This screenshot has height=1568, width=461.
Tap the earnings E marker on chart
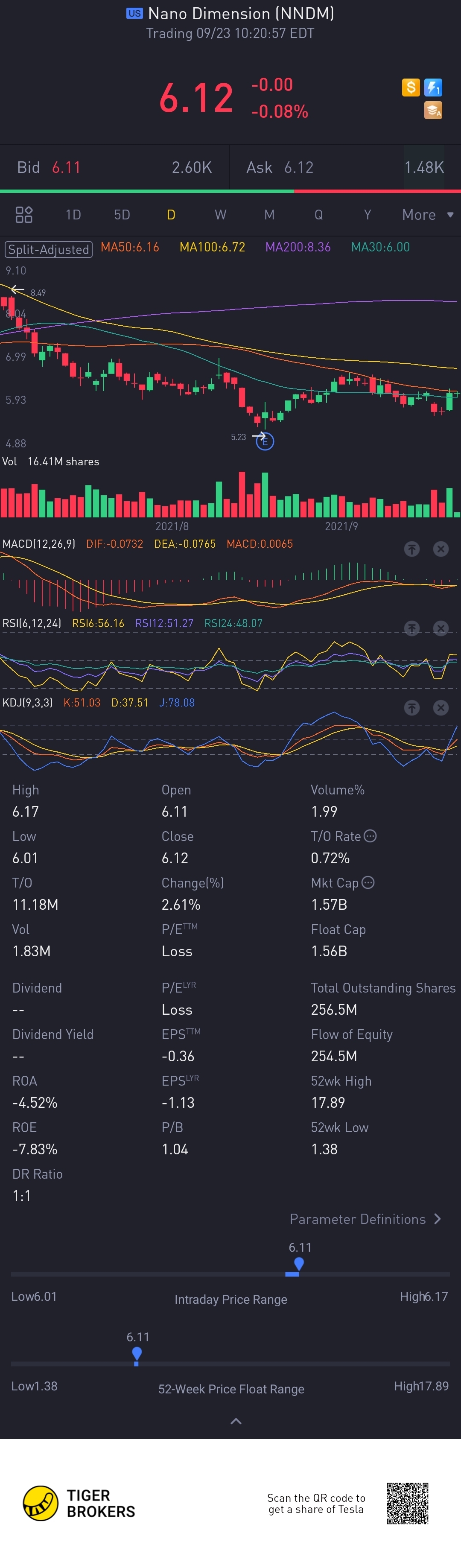click(265, 442)
